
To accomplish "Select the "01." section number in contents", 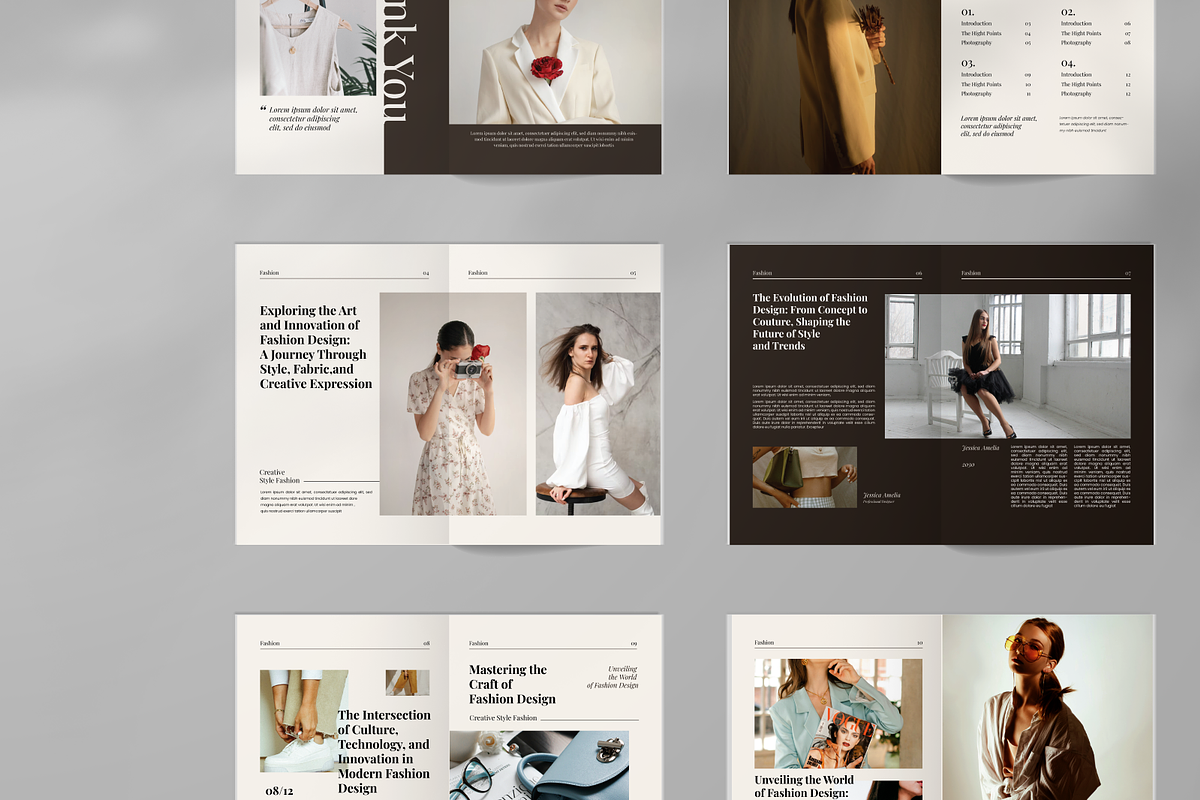I will [968, 12].
